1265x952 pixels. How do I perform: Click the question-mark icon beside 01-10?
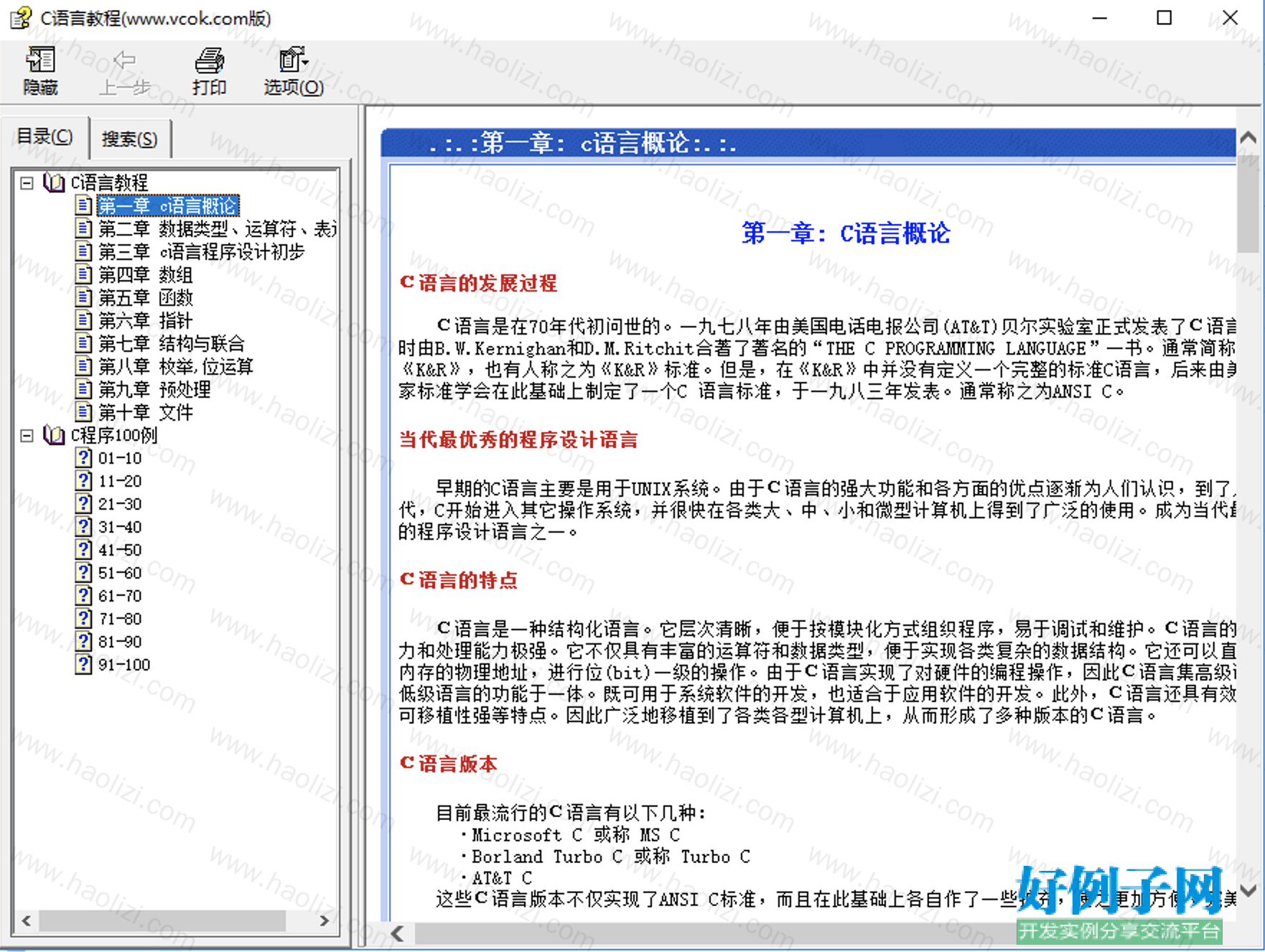(x=84, y=458)
